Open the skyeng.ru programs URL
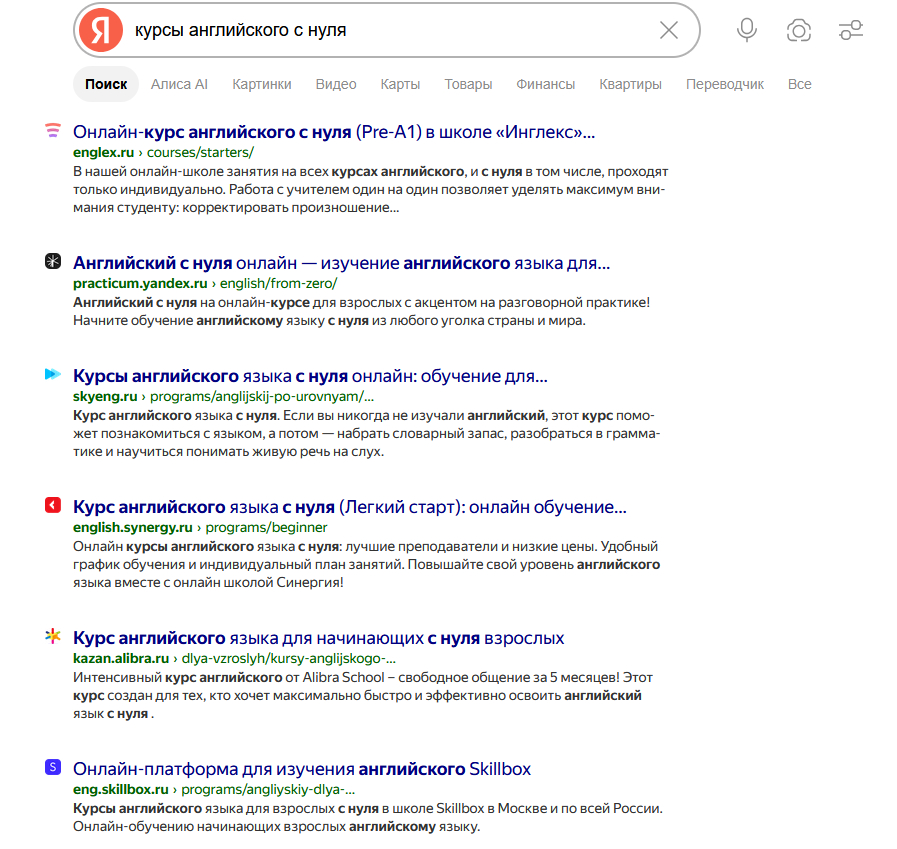The height and width of the screenshot is (849, 897). coord(224,396)
